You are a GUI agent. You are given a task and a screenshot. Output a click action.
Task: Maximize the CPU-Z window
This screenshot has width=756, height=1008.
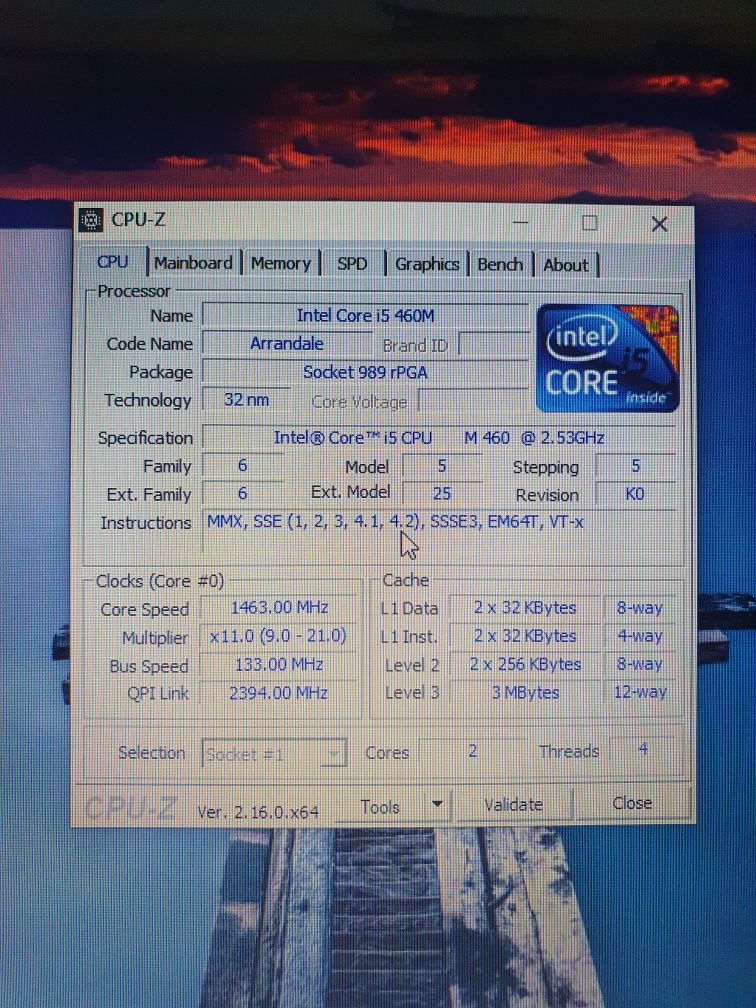pos(589,223)
